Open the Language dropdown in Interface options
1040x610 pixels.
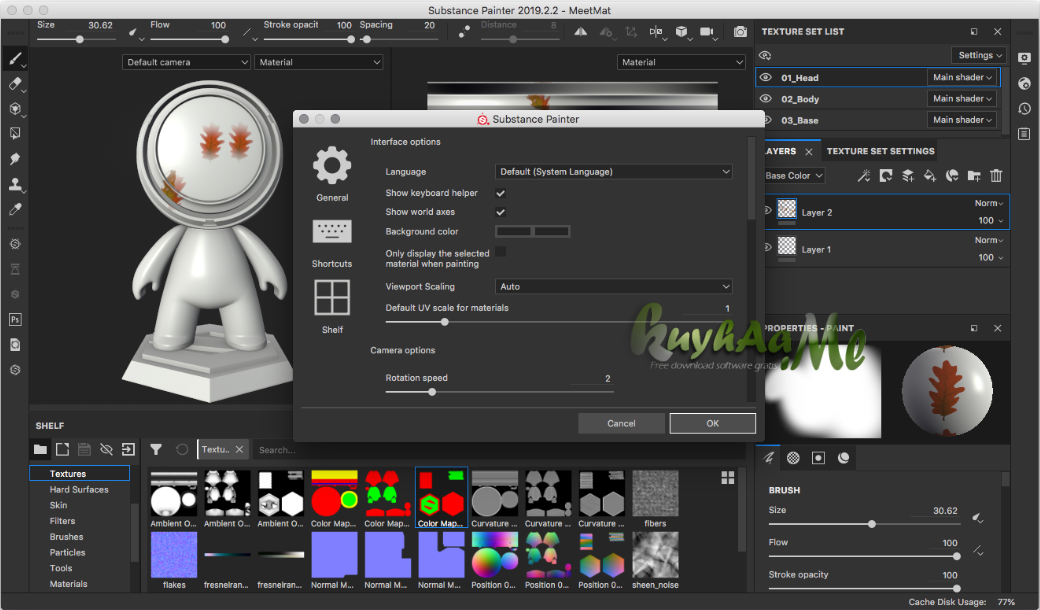(x=613, y=171)
